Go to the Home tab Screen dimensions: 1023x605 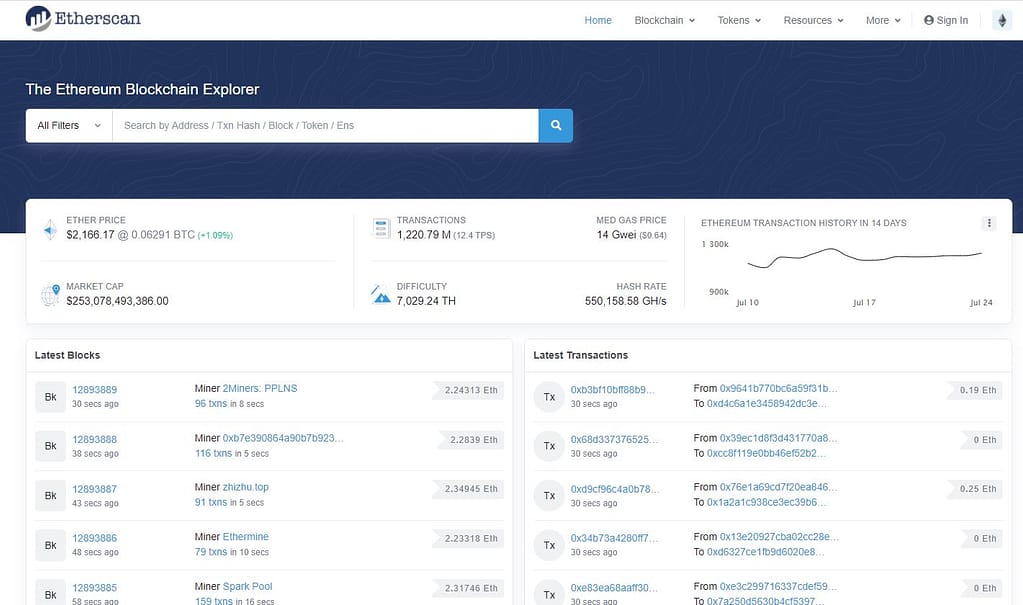point(598,20)
